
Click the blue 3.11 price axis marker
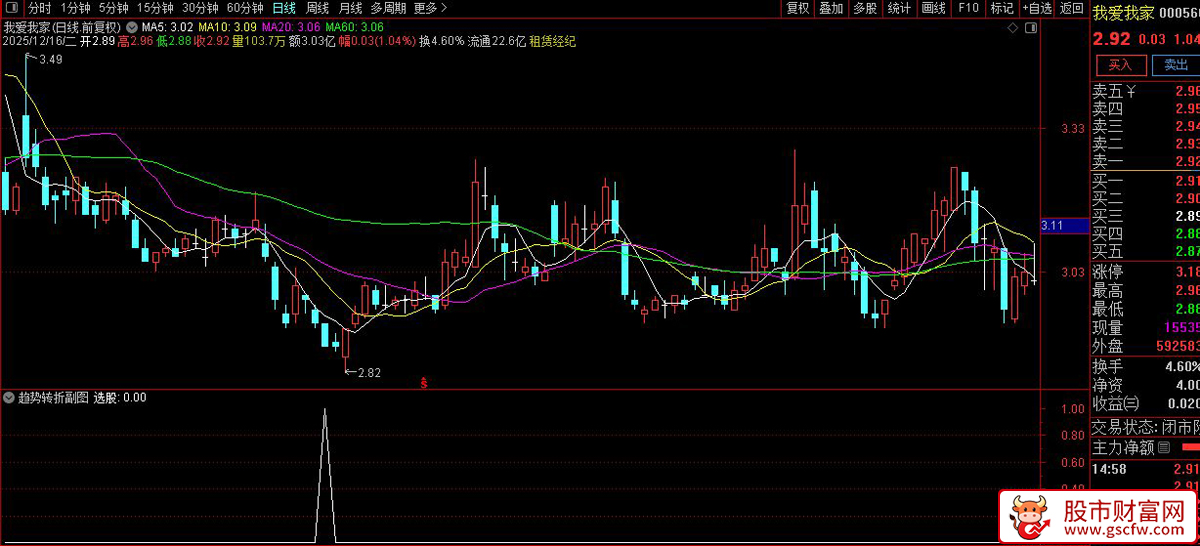1057,226
